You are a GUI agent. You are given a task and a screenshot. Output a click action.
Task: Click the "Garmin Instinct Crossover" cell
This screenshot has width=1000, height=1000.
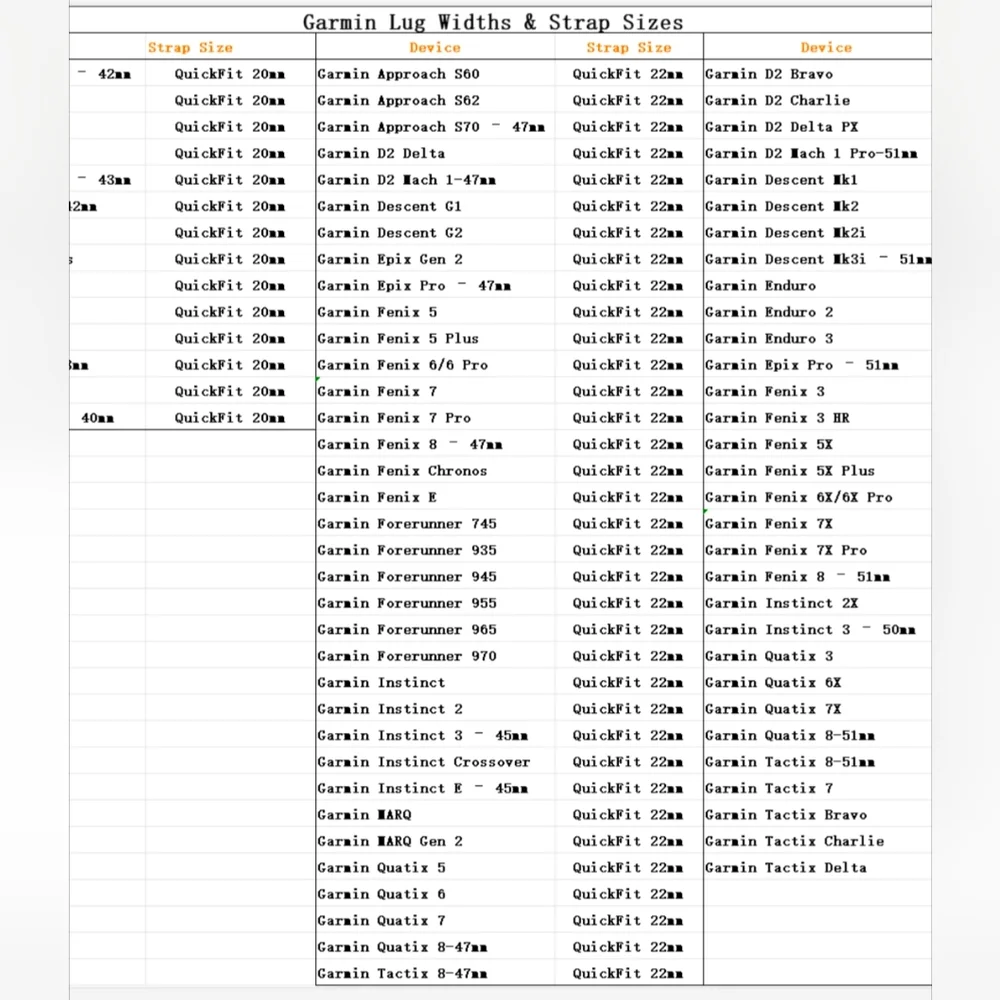point(436,762)
